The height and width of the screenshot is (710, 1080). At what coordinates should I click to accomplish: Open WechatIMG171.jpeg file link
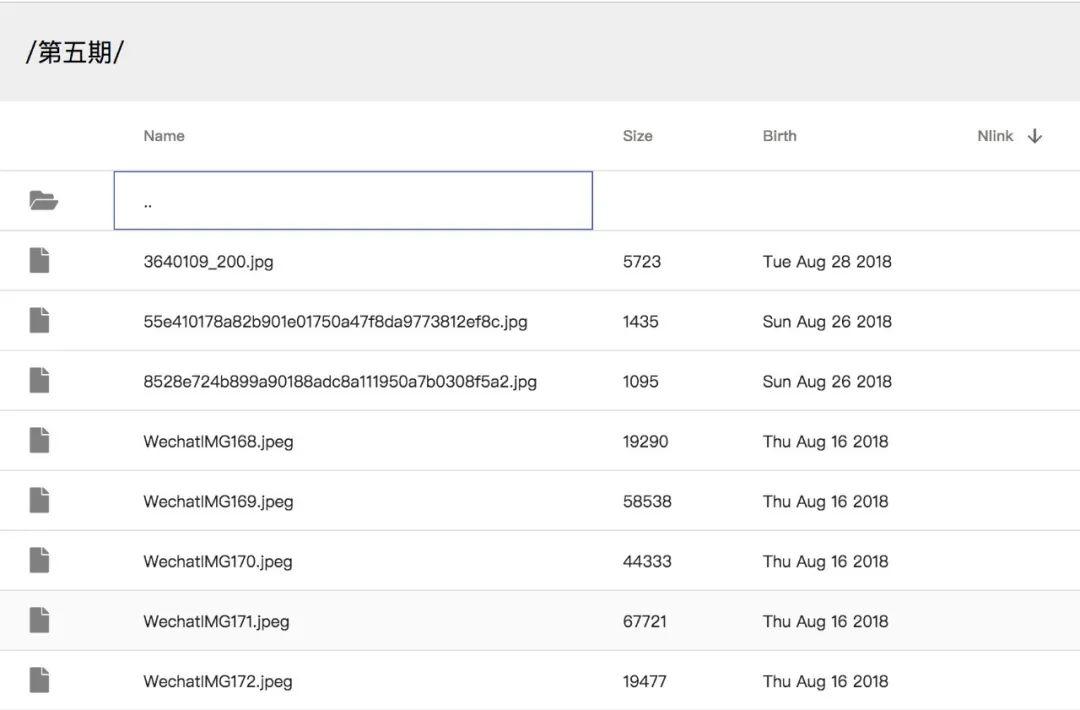[x=216, y=622]
